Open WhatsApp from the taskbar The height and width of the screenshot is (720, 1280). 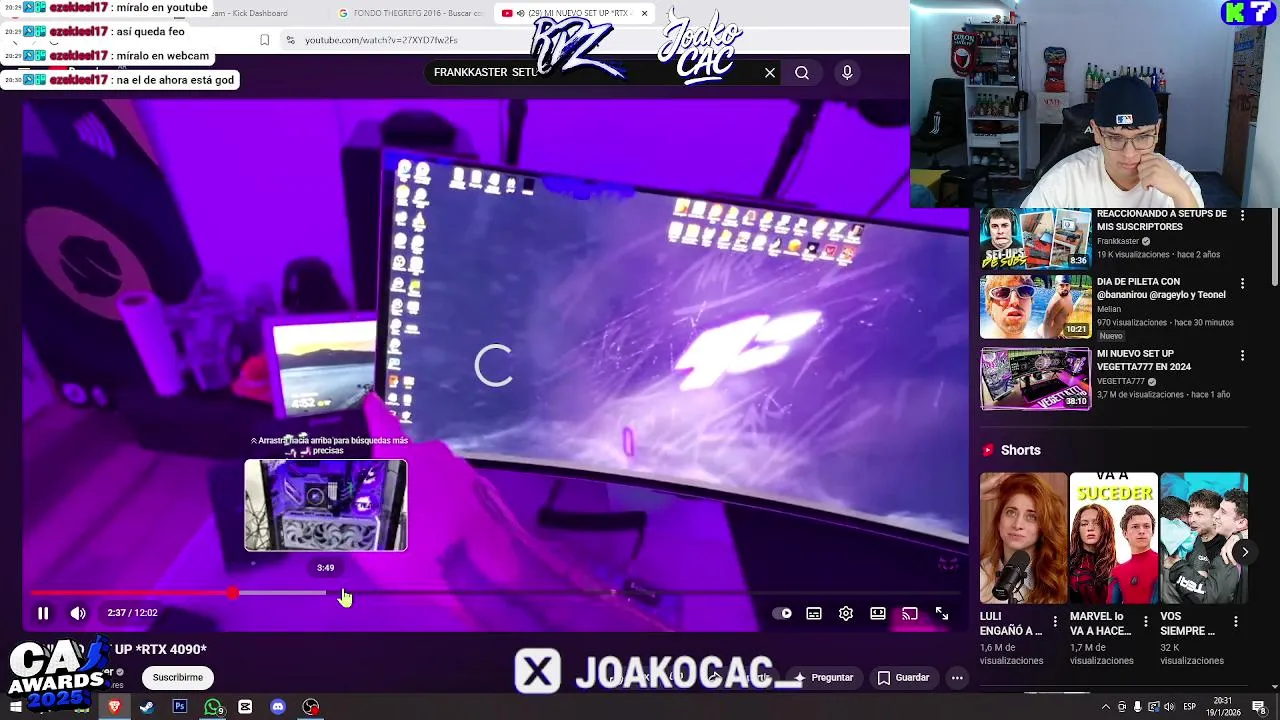[213, 707]
